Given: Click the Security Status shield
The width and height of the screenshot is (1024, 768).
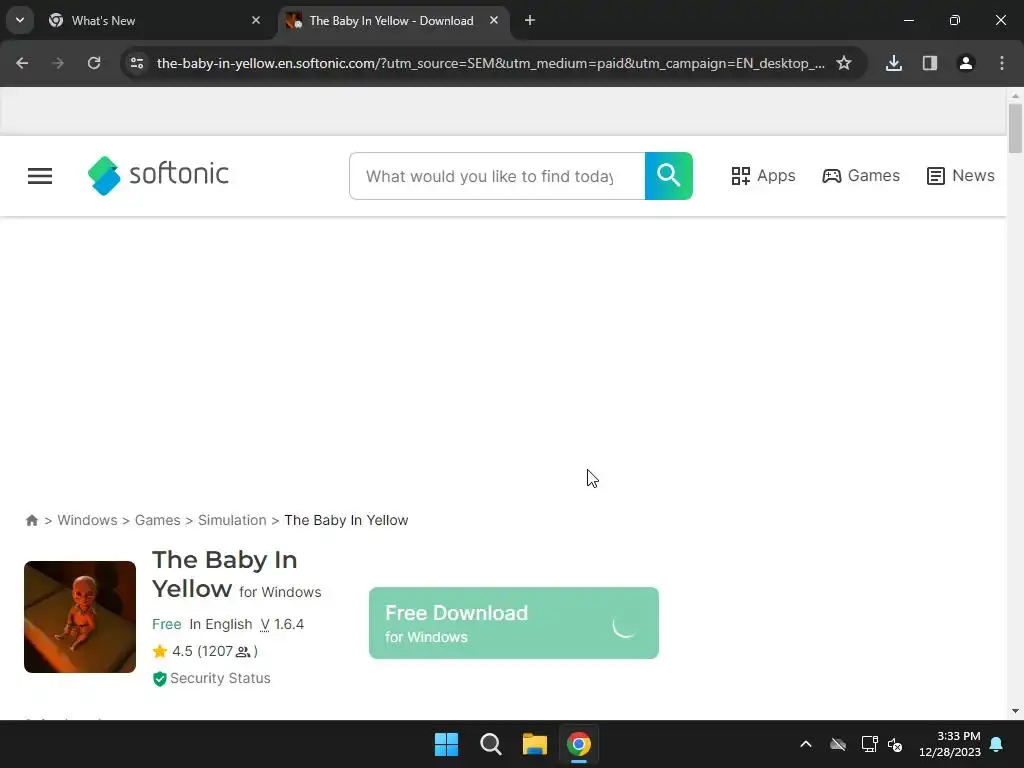Looking at the screenshot, I should pyautogui.click(x=159, y=679).
